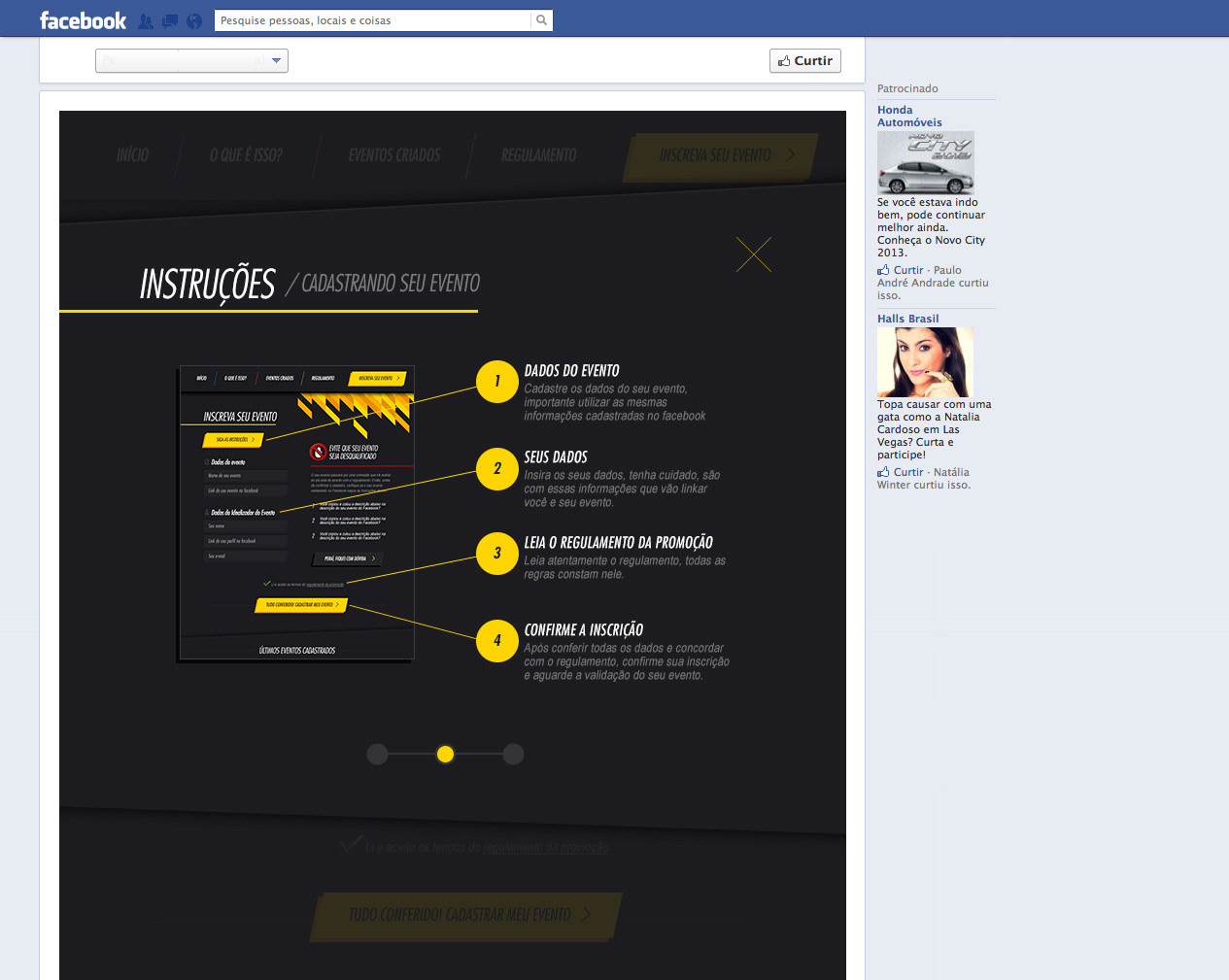This screenshot has height=980, width=1229.
Task: Click the search magnifier button
Action: (542, 20)
